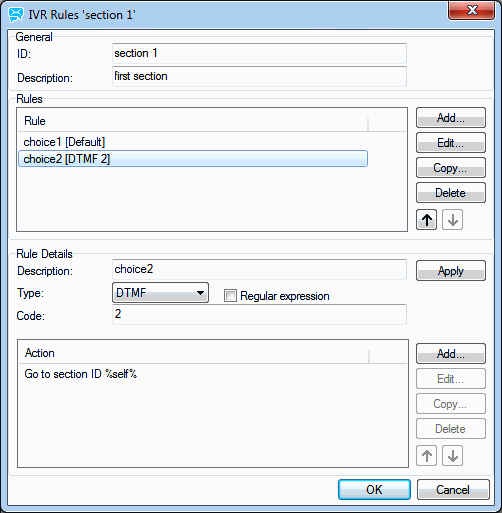This screenshot has width=502, height=513.
Task: Move action up with arrow icon
Action: pos(426,455)
